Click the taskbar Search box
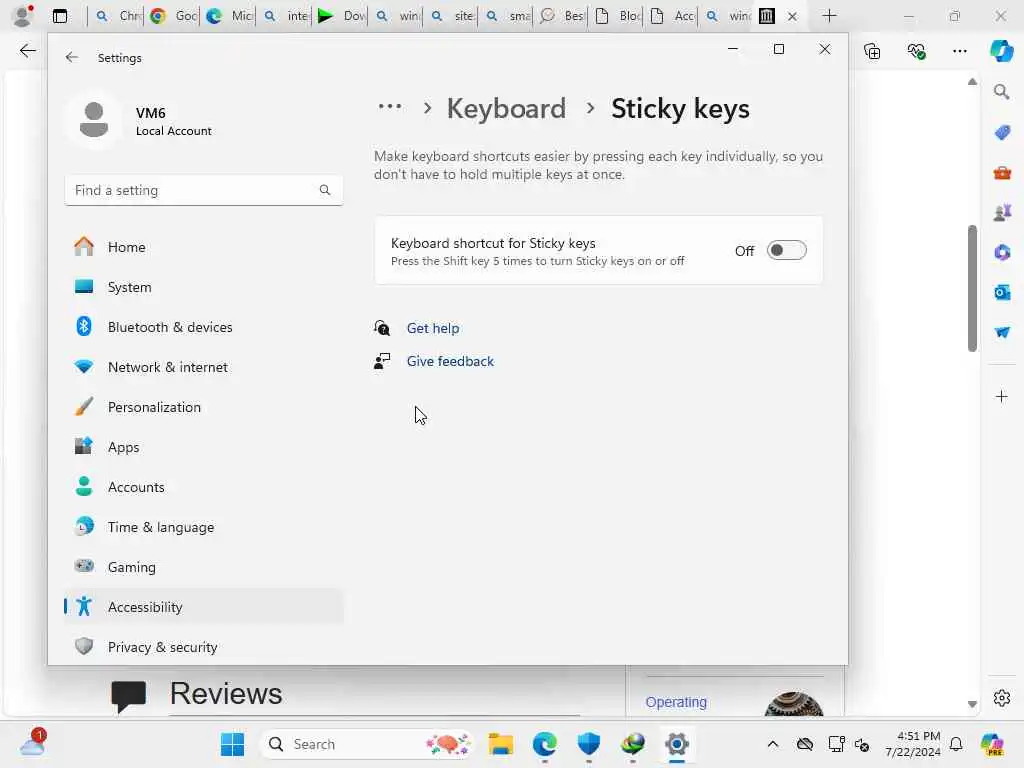This screenshot has height=768, width=1024. pyautogui.click(x=367, y=744)
